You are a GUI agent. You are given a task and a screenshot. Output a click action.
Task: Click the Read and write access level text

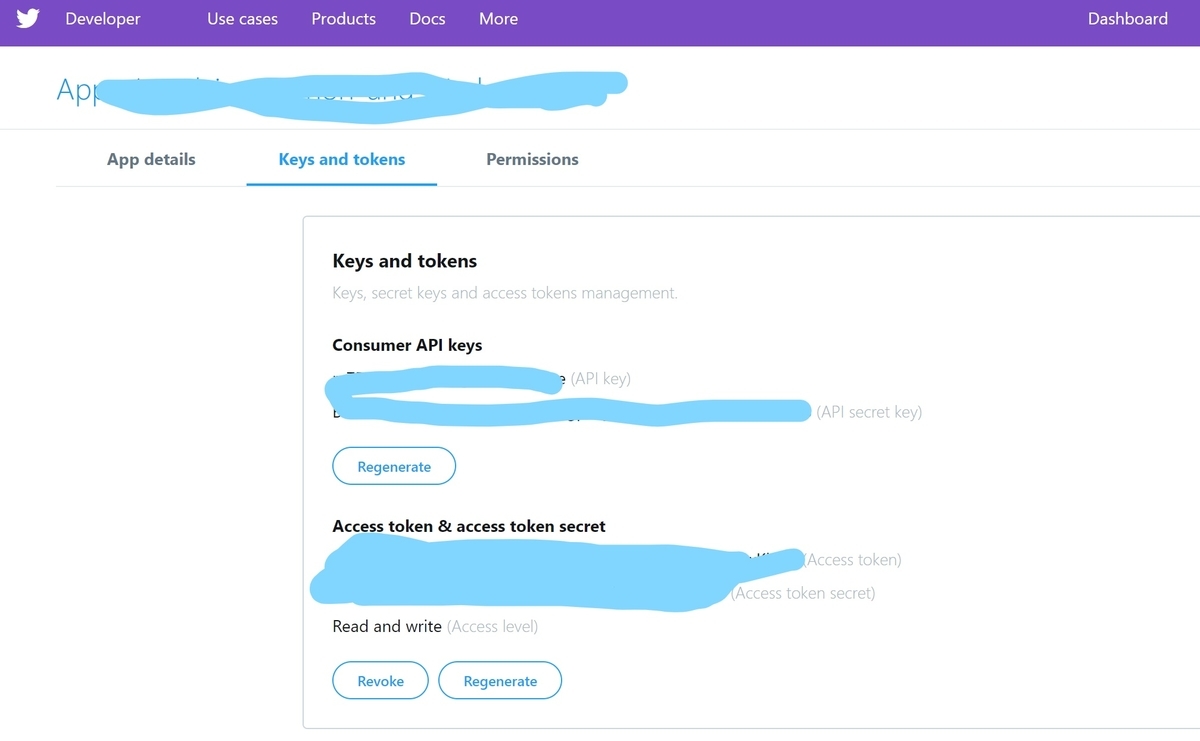pos(387,626)
